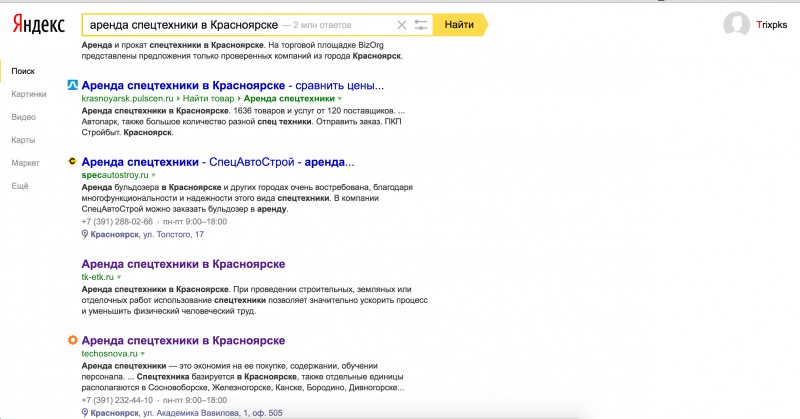Click the СпецАвтоСтрой site favicon
This screenshot has height=419, width=800.
[72, 161]
